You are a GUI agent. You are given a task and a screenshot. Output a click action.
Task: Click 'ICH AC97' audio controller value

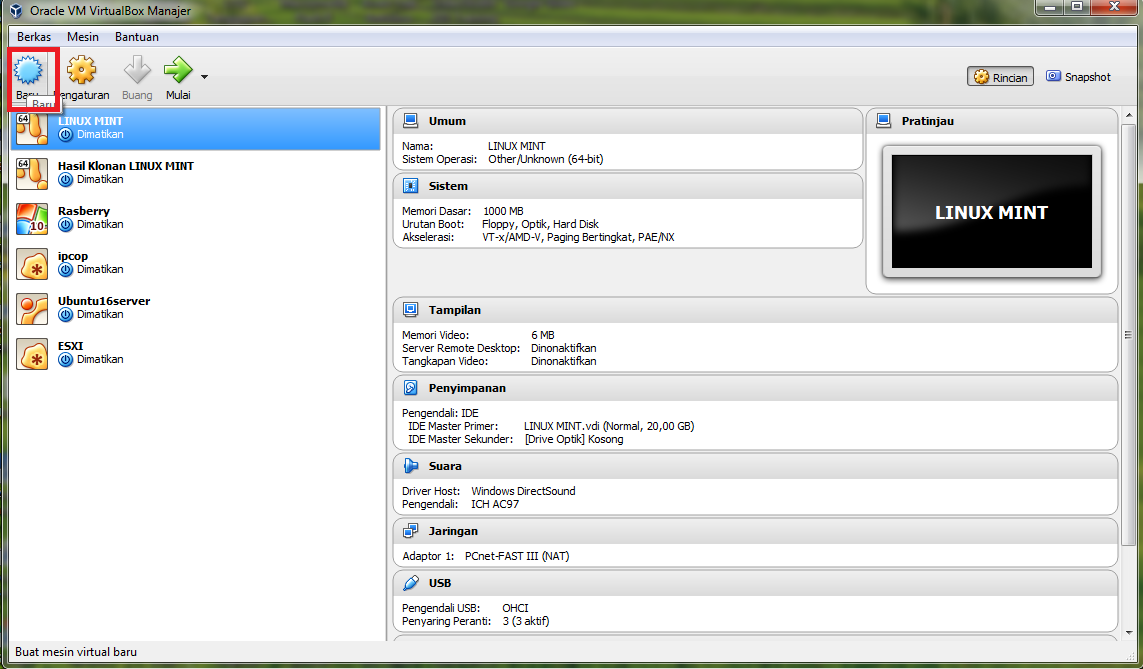point(495,504)
